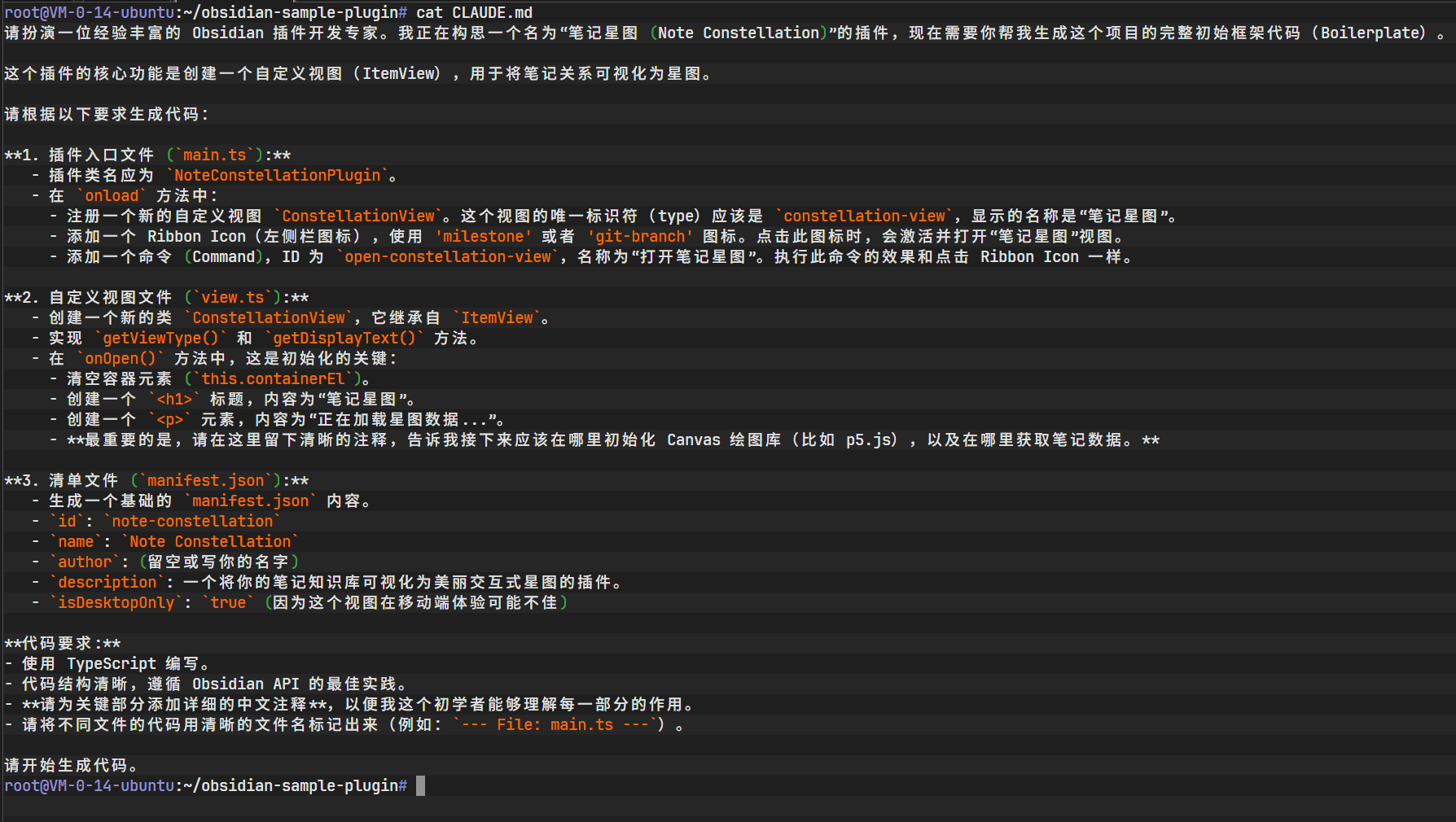Click the 'onOpen()' method name
Screen dimensions: 1456x822
121,358
